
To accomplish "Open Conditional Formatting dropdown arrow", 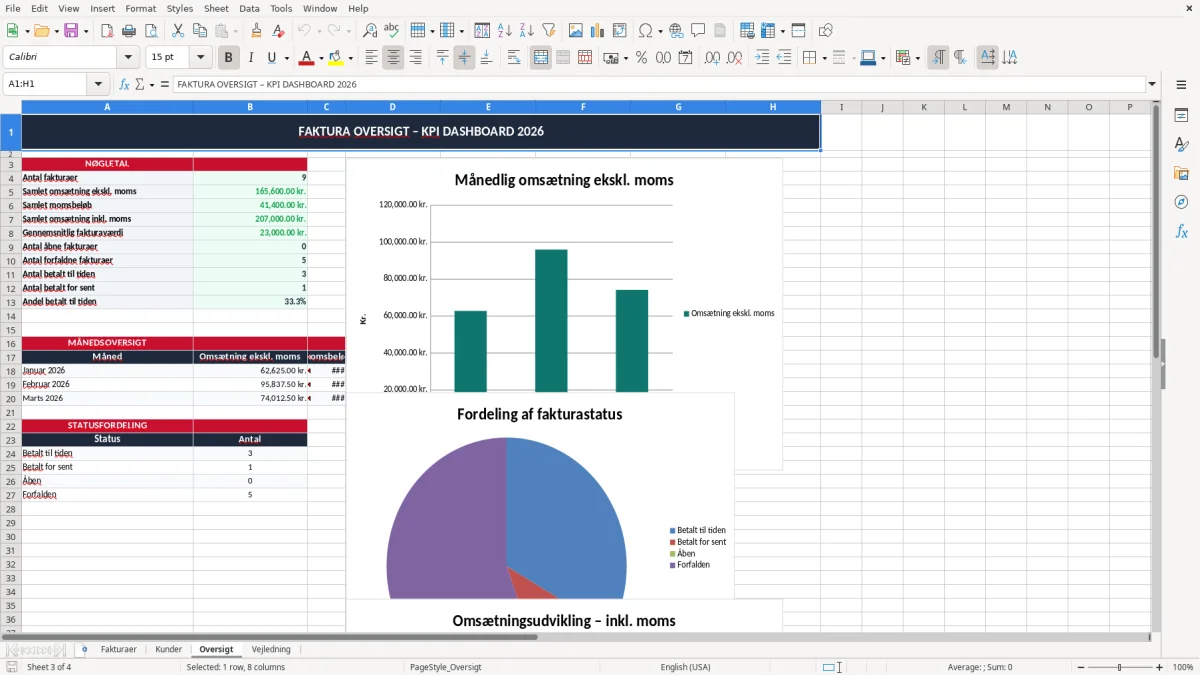I will (918, 58).
